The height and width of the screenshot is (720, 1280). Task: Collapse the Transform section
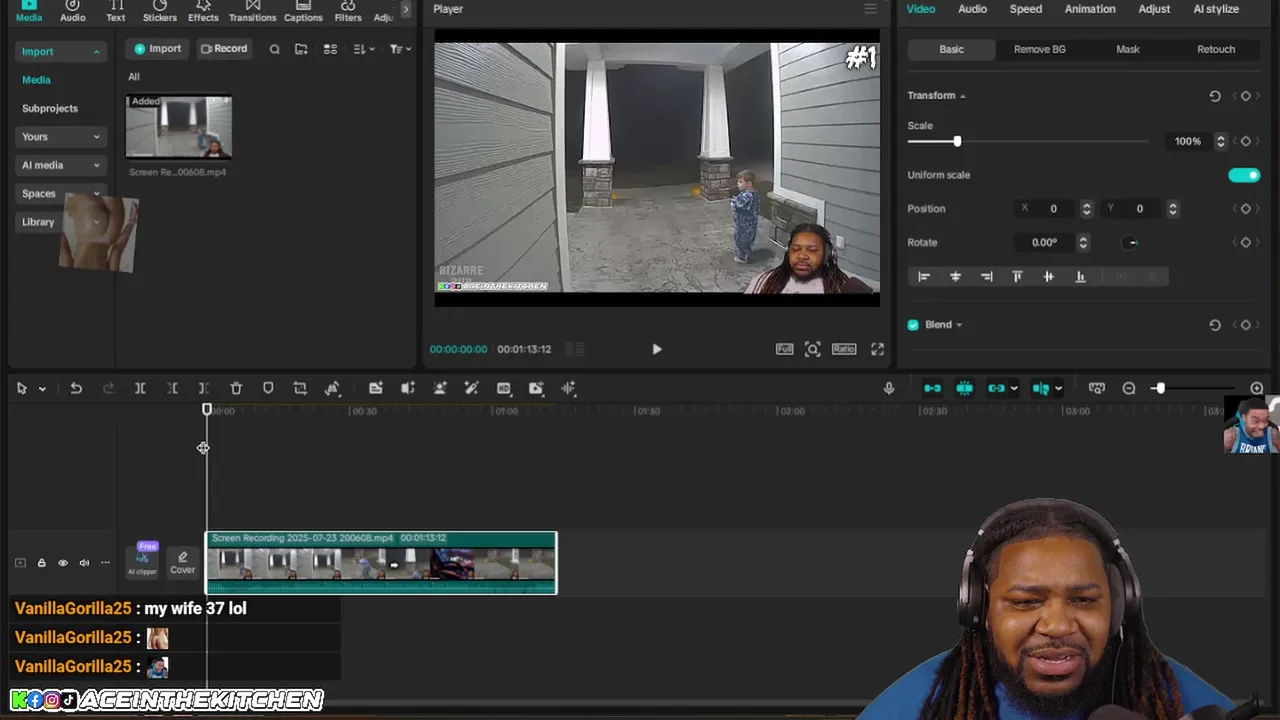[x=962, y=96]
